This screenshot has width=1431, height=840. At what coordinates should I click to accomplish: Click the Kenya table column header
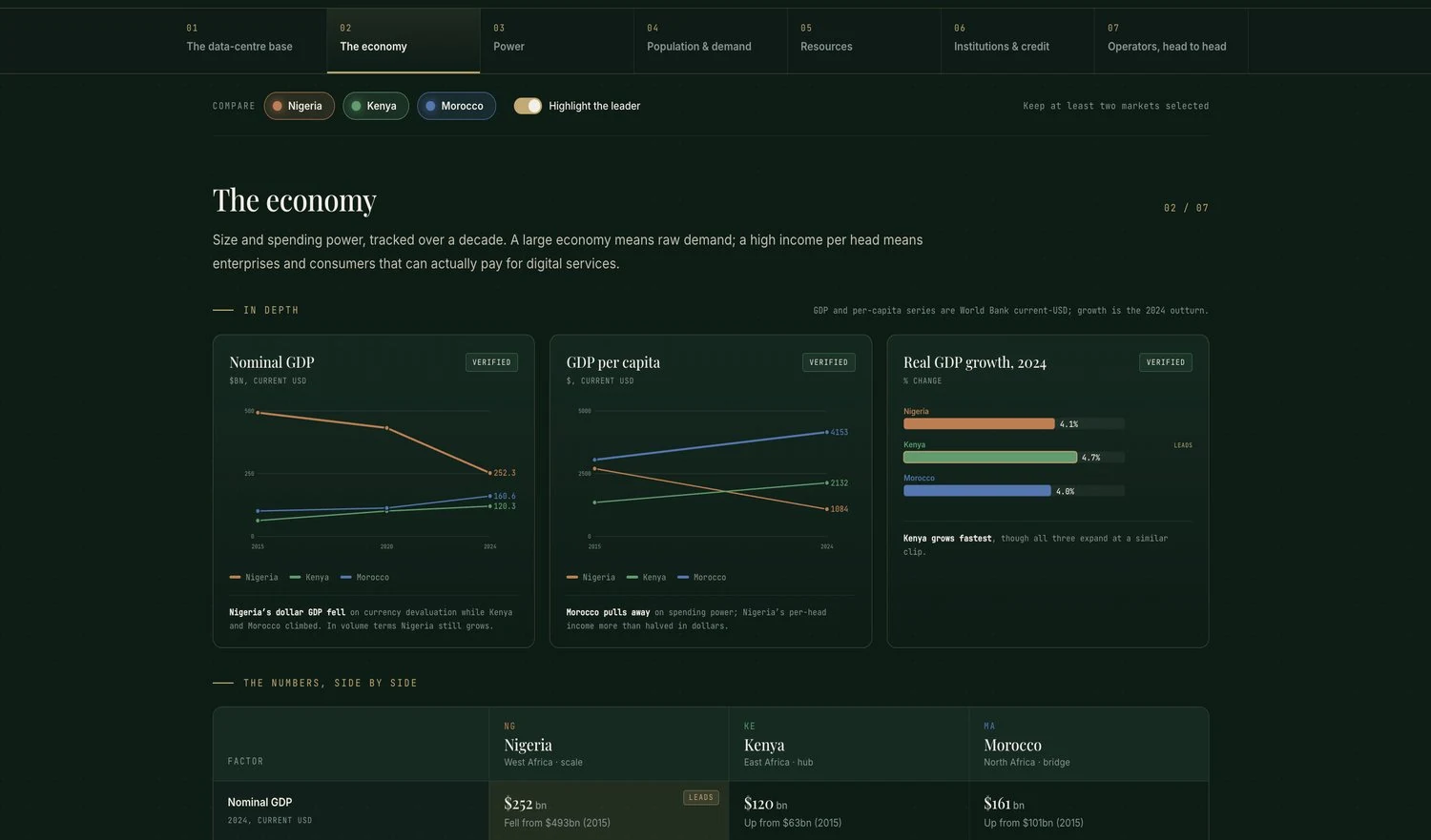(849, 745)
